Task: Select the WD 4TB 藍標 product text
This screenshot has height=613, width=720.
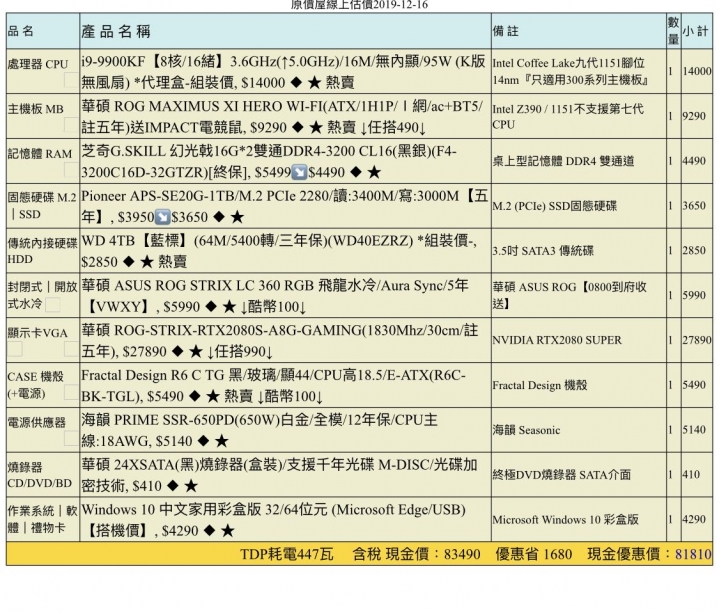Action: [279, 251]
